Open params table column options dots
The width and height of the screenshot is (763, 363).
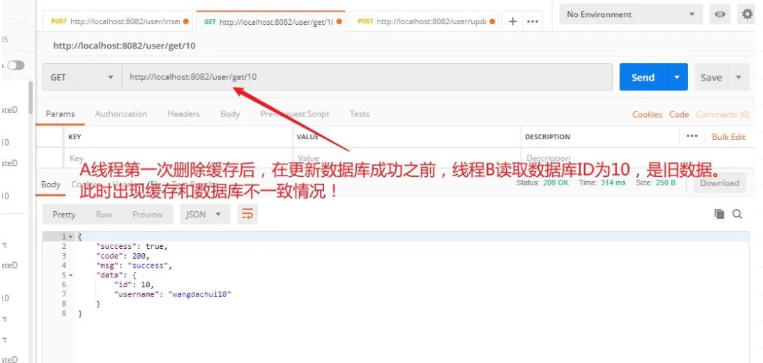(x=691, y=136)
